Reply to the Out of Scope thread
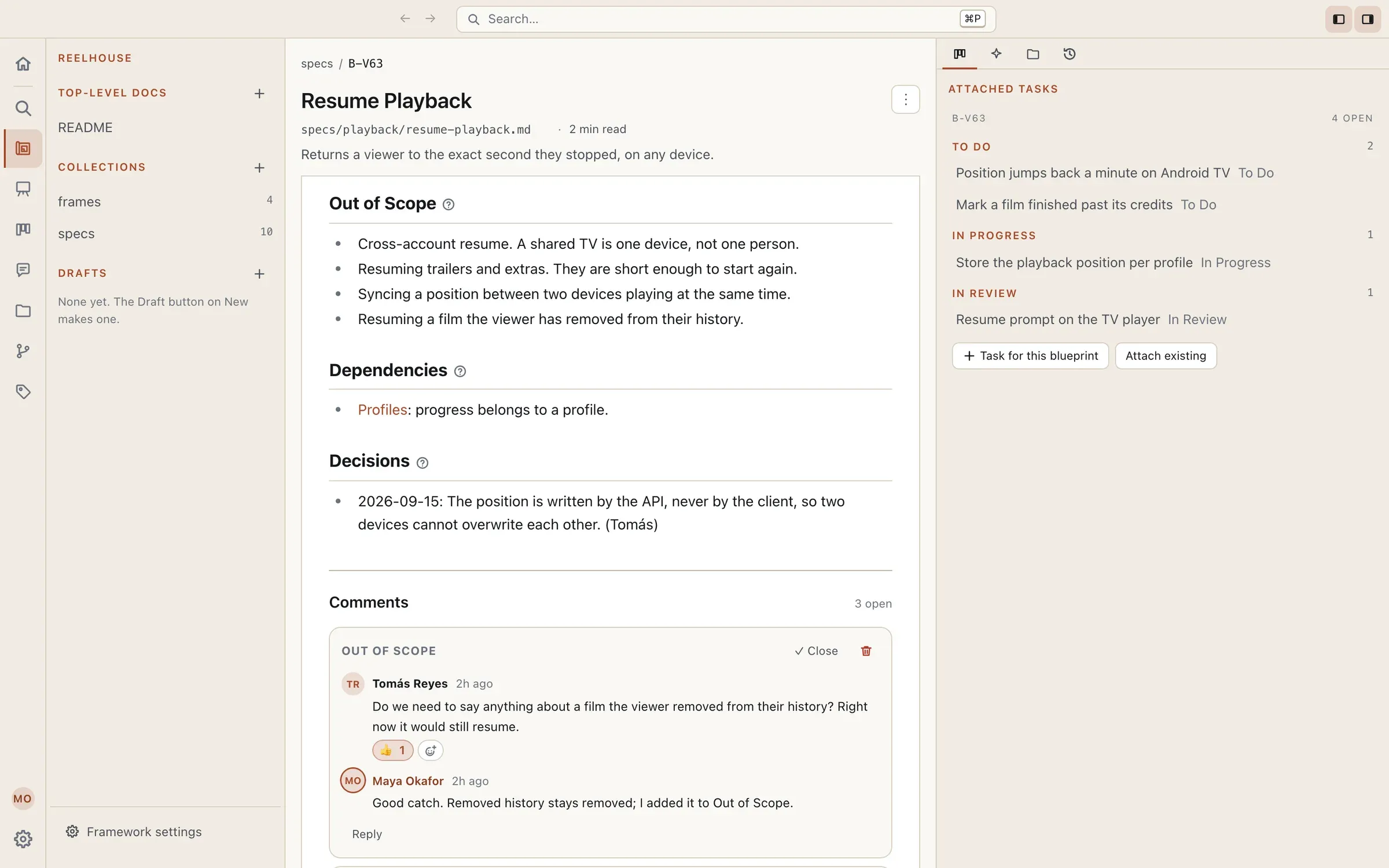The image size is (1389, 868). 367,834
